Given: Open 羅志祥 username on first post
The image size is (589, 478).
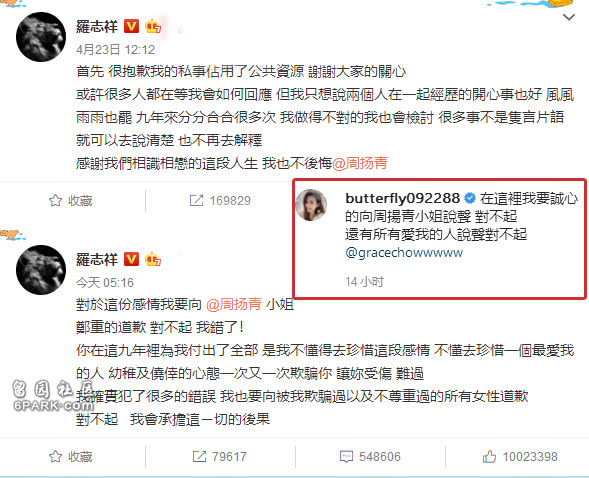Looking at the screenshot, I should pyautogui.click(x=97, y=26).
